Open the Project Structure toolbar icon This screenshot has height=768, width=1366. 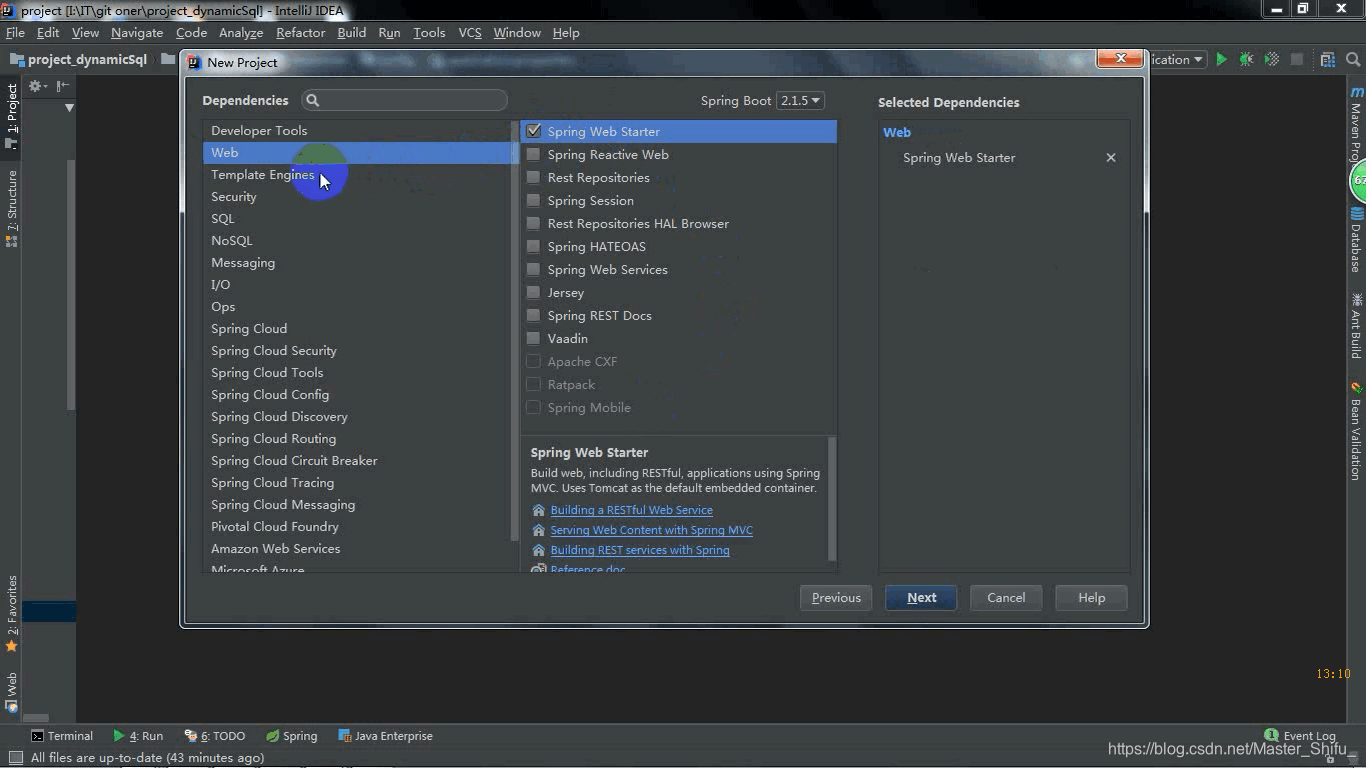(1327, 59)
